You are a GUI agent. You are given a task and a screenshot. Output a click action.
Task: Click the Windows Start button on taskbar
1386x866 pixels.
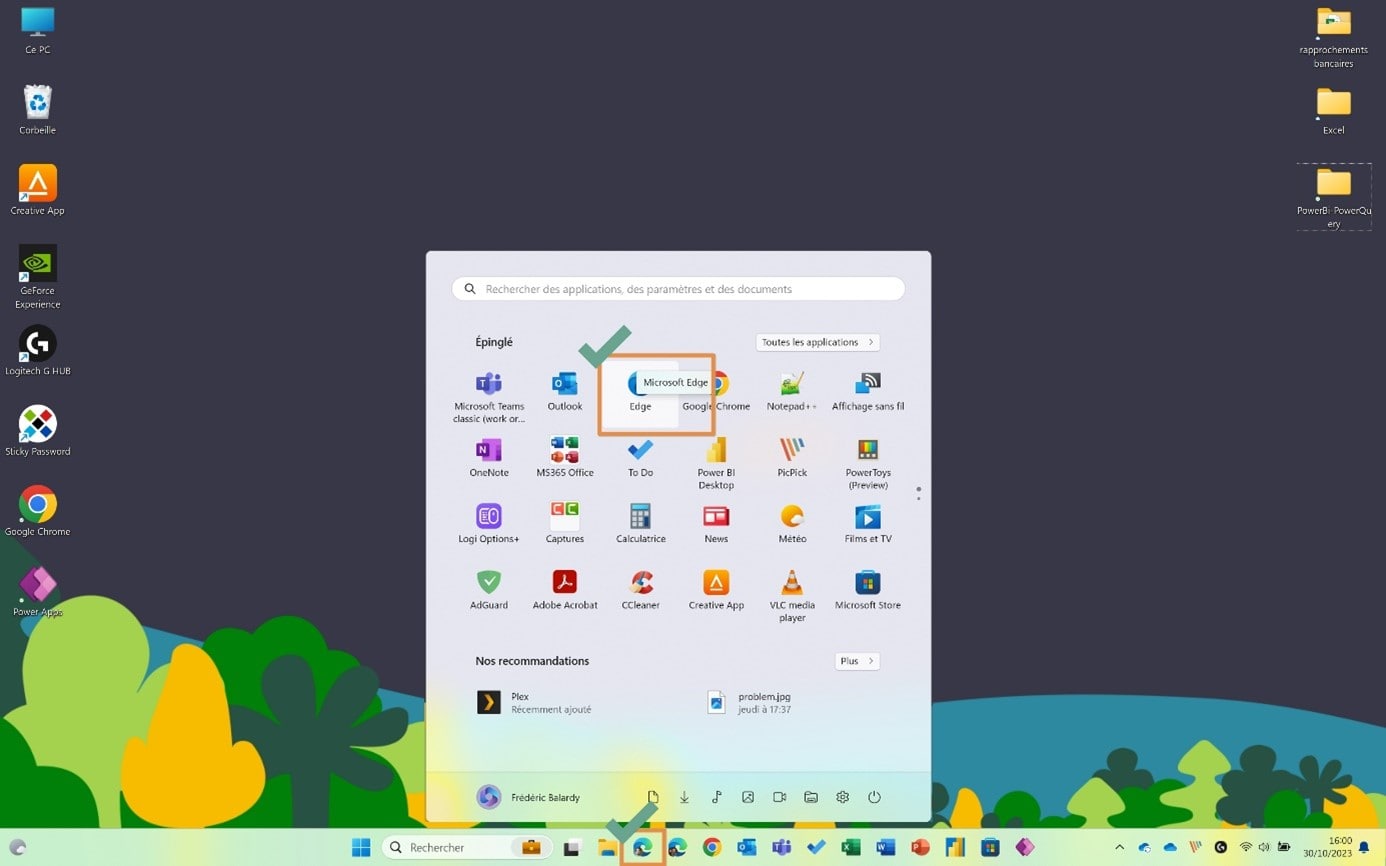(361, 847)
